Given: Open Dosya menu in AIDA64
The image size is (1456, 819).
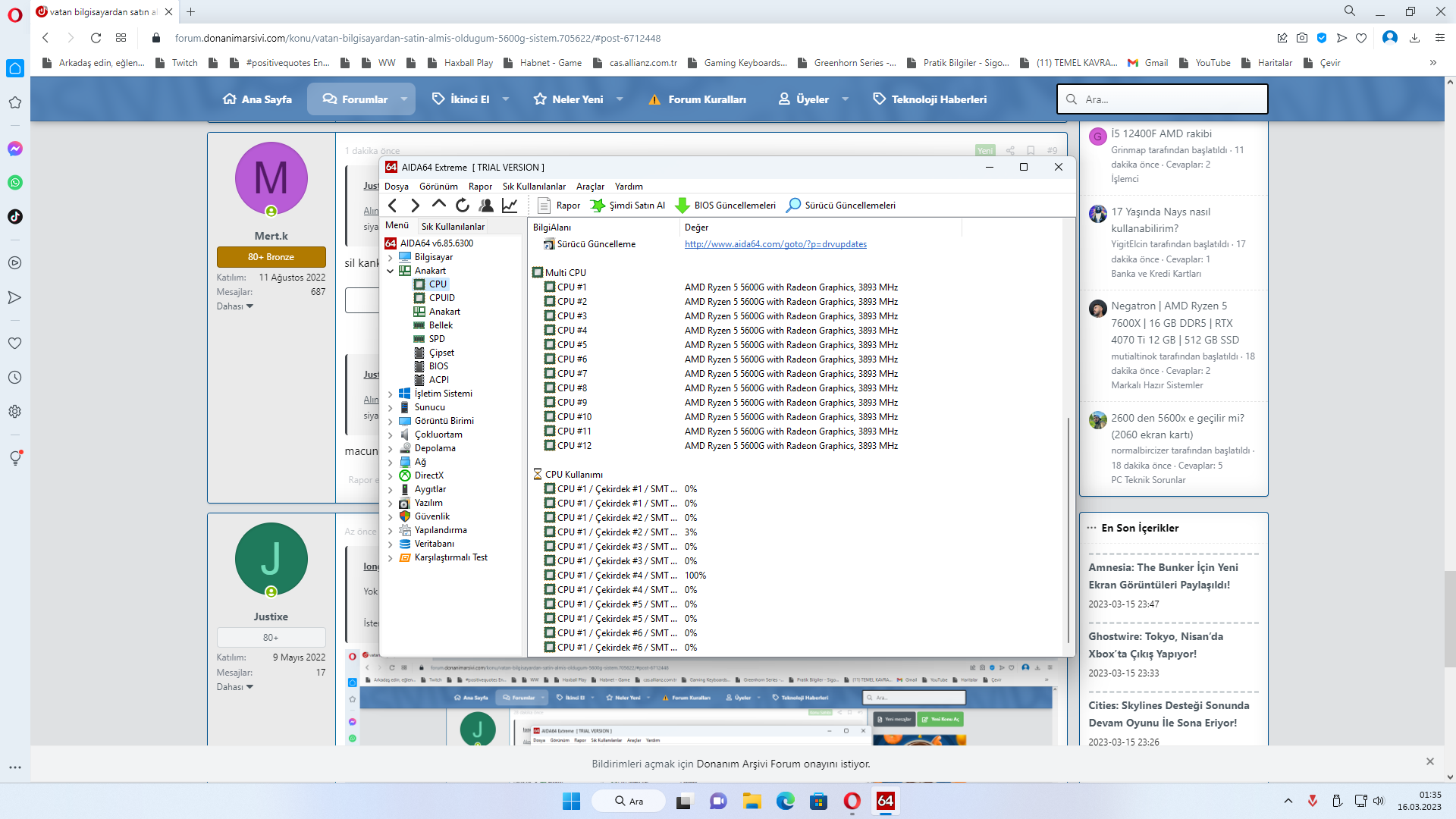Looking at the screenshot, I should 396,186.
